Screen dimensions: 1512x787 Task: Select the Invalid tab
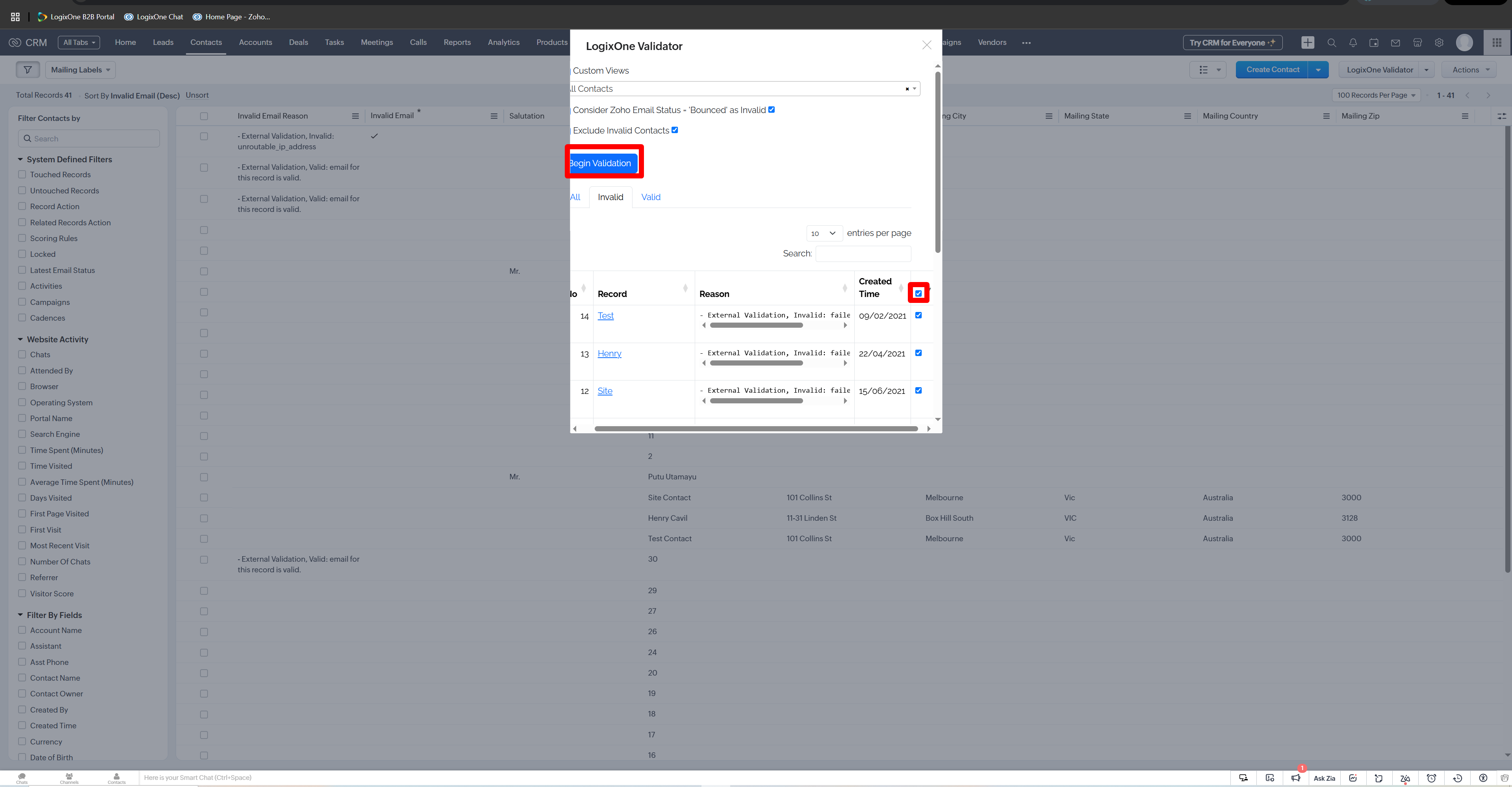pyautogui.click(x=610, y=197)
